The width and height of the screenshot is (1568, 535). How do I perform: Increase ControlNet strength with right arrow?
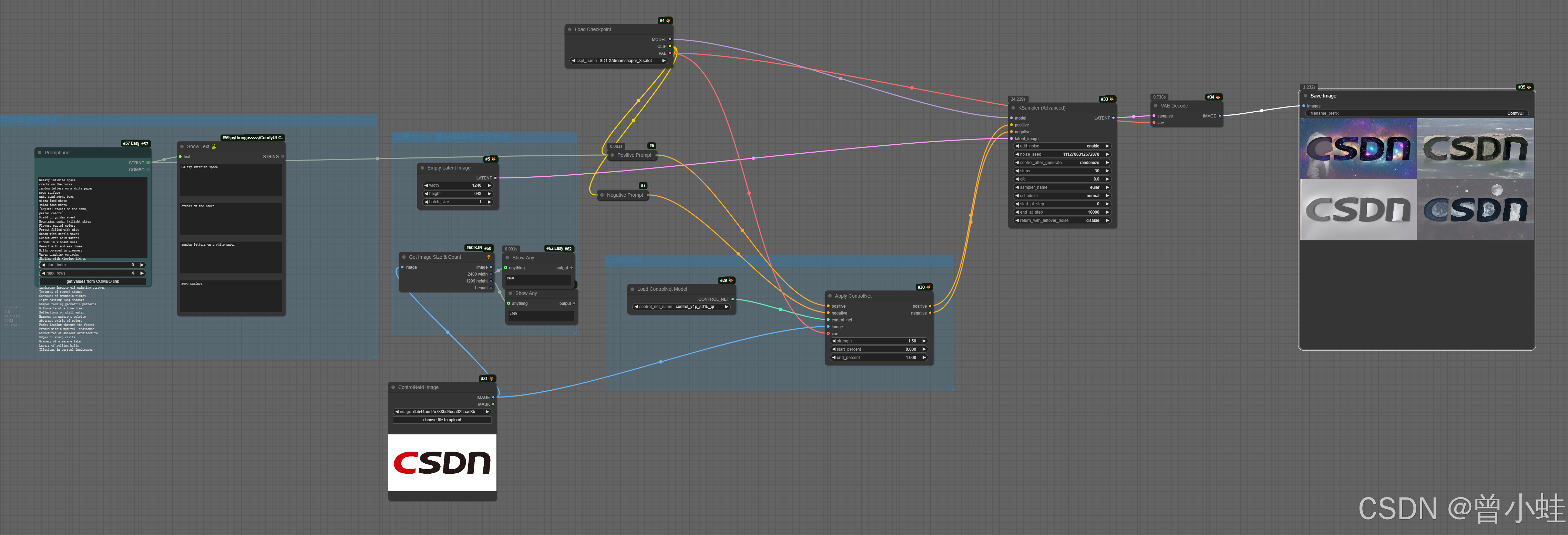(x=924, y=341)
